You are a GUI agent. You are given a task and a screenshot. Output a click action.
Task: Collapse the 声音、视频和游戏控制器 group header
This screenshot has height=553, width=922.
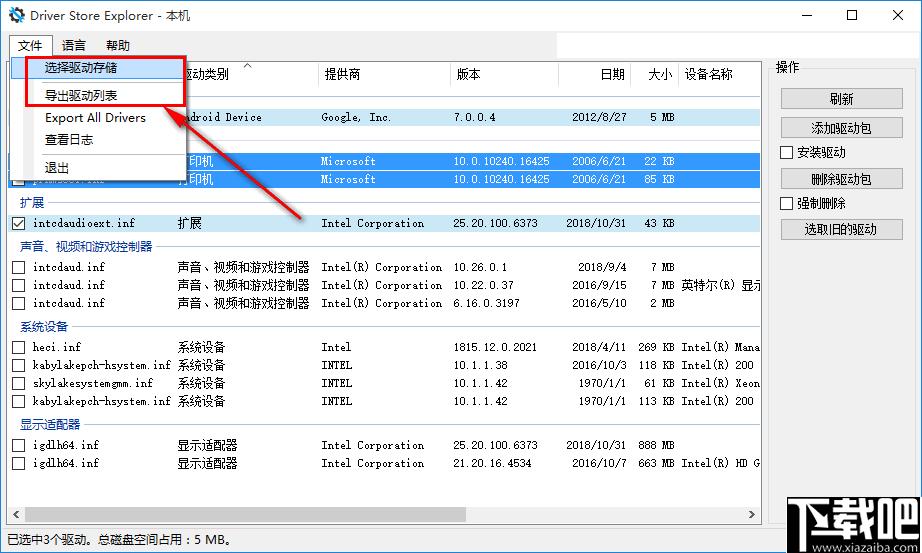[86, 247]
